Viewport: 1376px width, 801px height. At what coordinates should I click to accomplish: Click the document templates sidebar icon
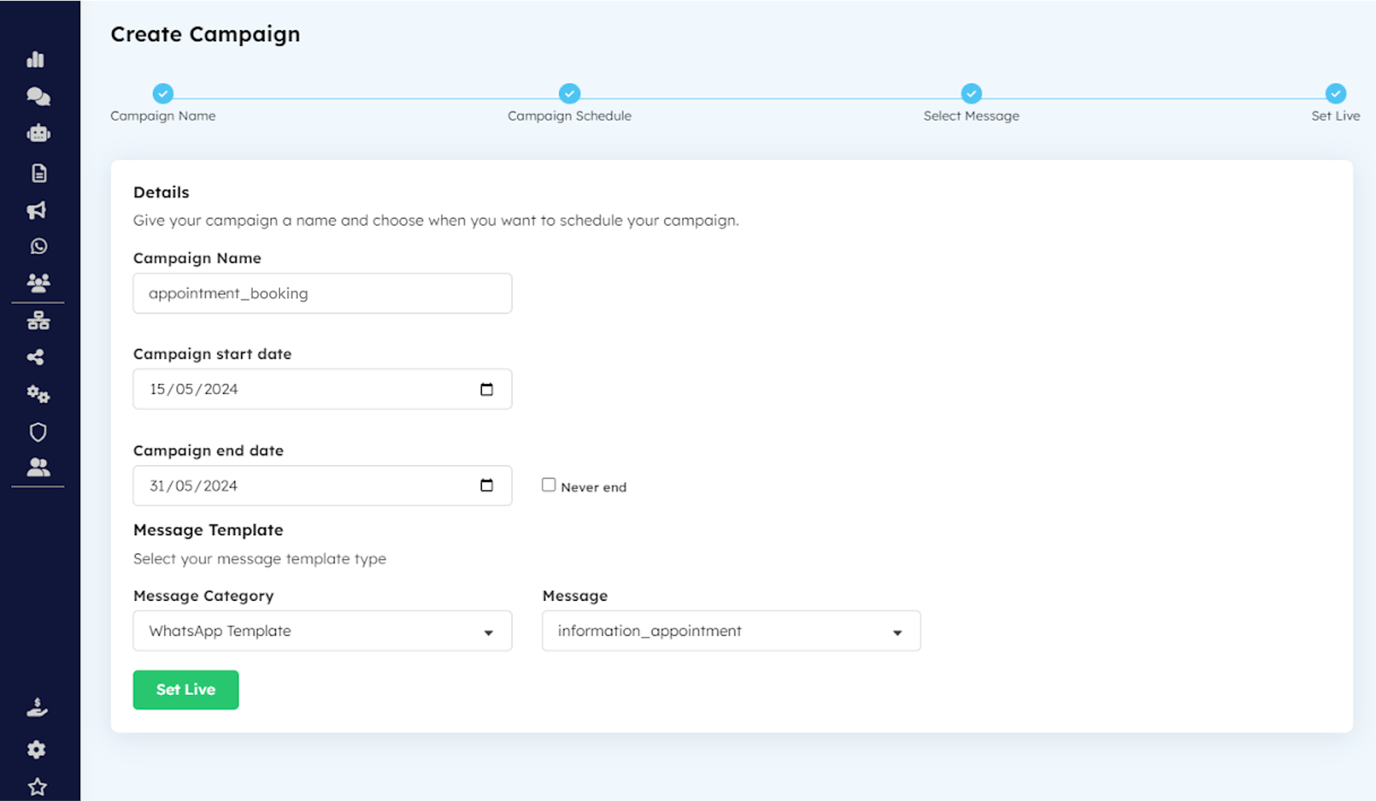(37, 171)
